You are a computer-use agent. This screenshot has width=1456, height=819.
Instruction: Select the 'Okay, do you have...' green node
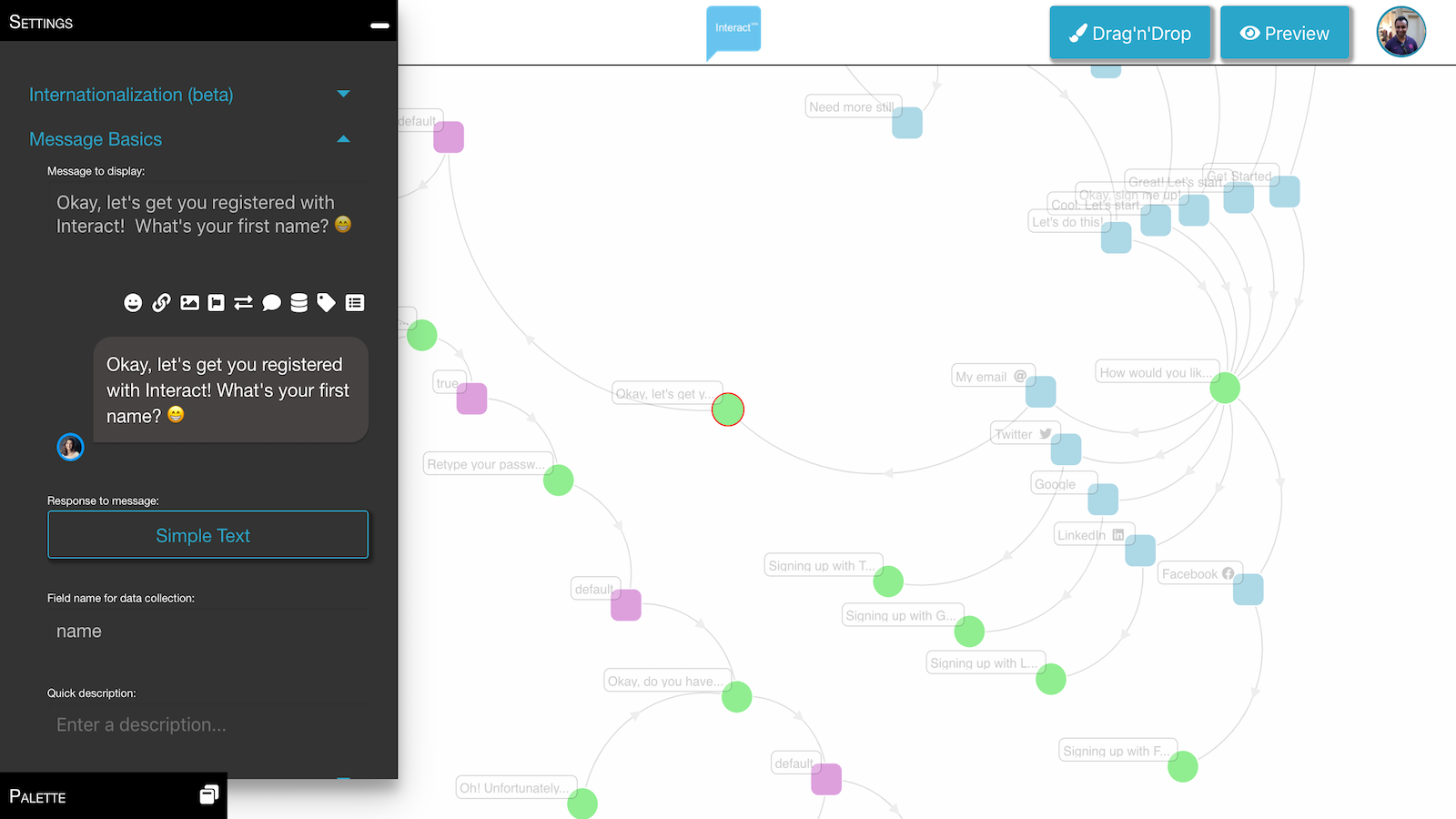tap(737, 697)
